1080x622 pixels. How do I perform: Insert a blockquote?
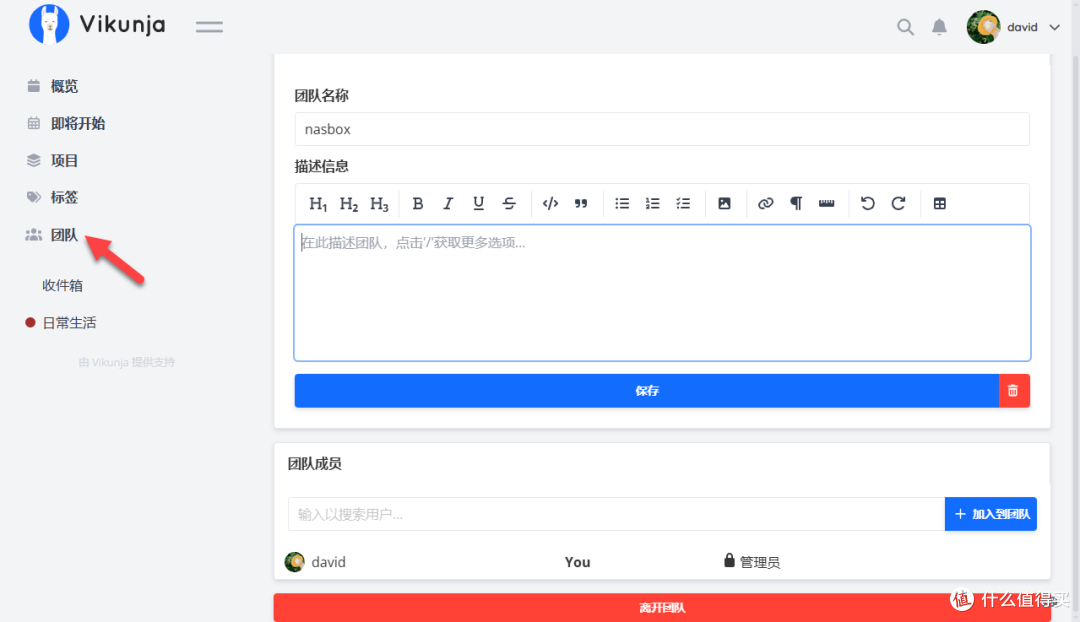(581, 203)
